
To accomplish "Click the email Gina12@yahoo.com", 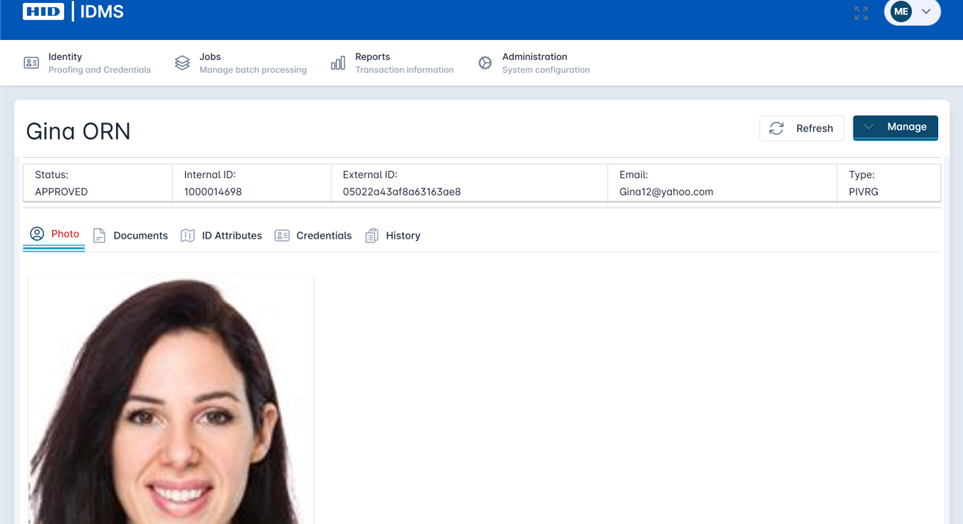I will (x=666, y=192).
